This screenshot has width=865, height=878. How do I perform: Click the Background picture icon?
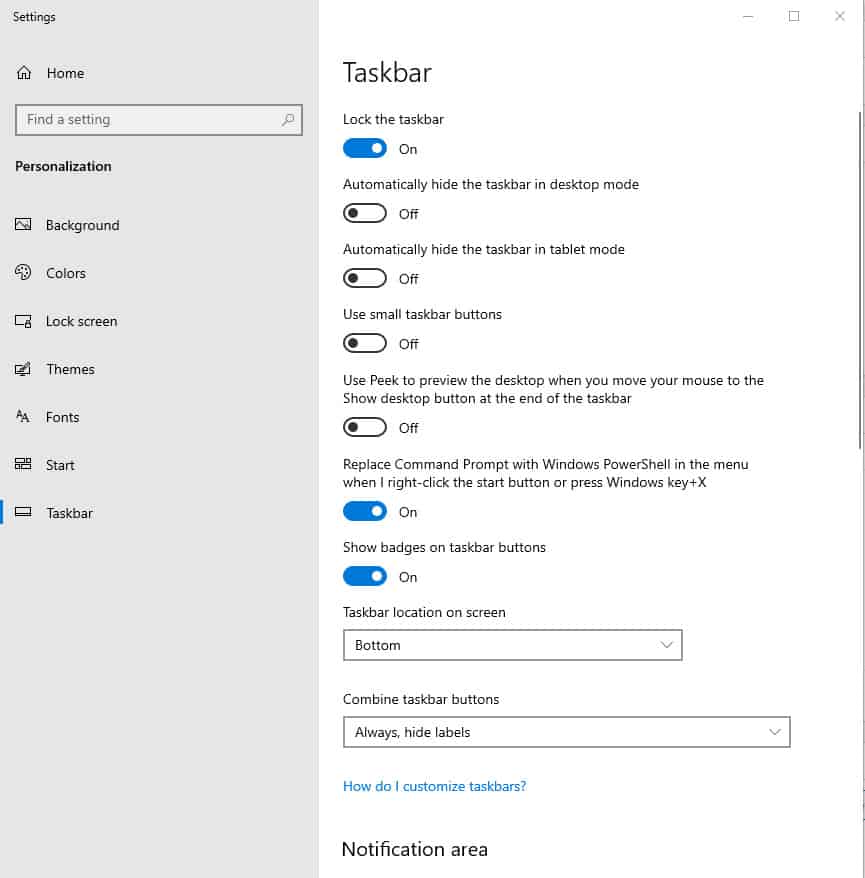pos(23,225)
